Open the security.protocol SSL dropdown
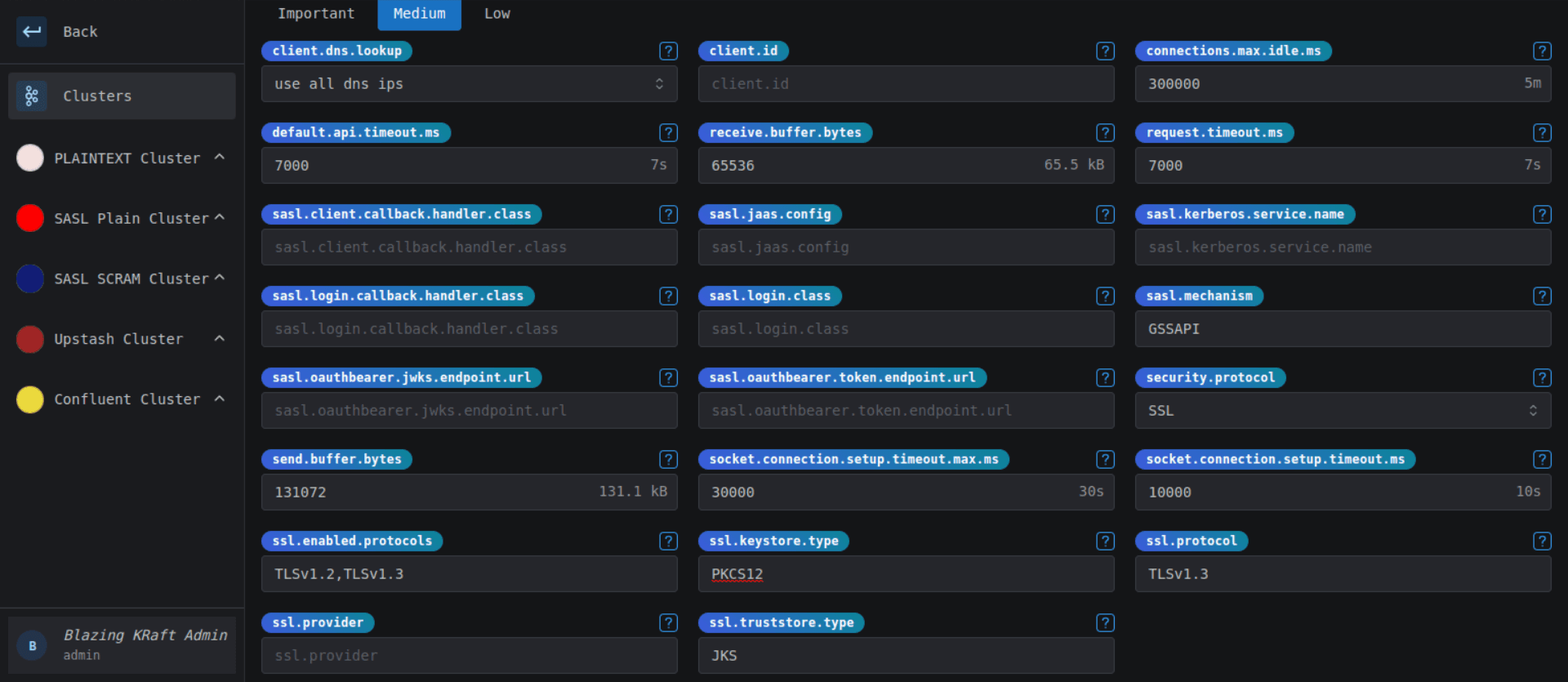 click(x=1343, y=410)
